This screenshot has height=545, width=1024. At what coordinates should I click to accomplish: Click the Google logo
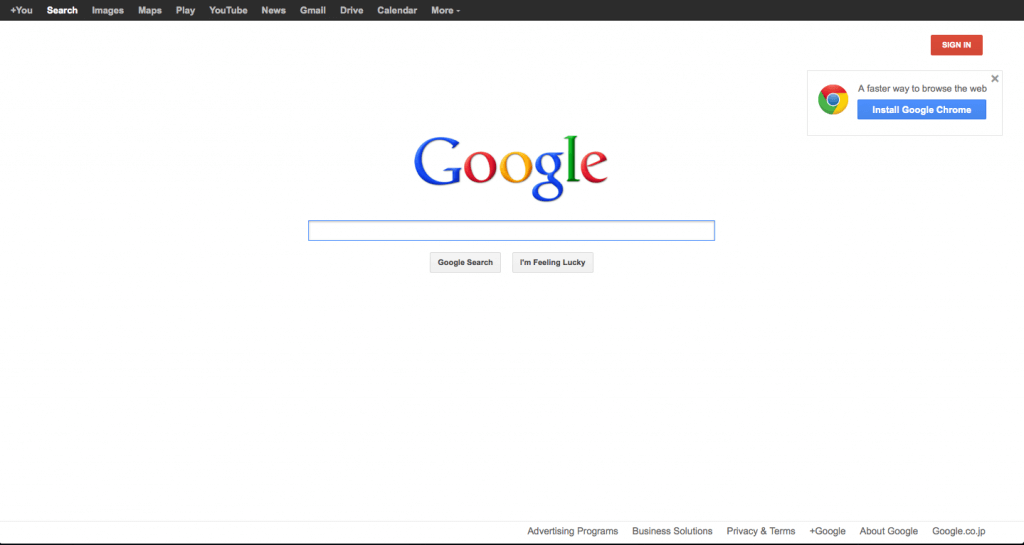point(511,168)
